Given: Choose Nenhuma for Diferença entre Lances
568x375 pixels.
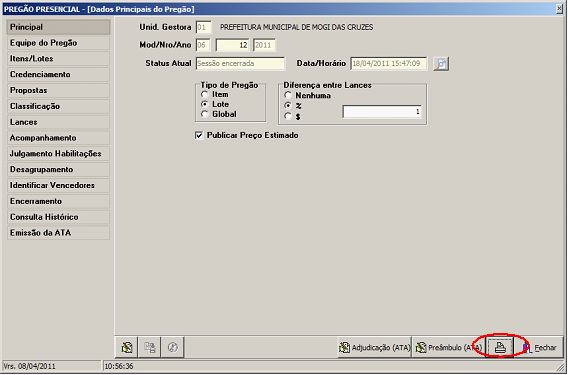Looking at the screenshot, I should click(288, 96).
